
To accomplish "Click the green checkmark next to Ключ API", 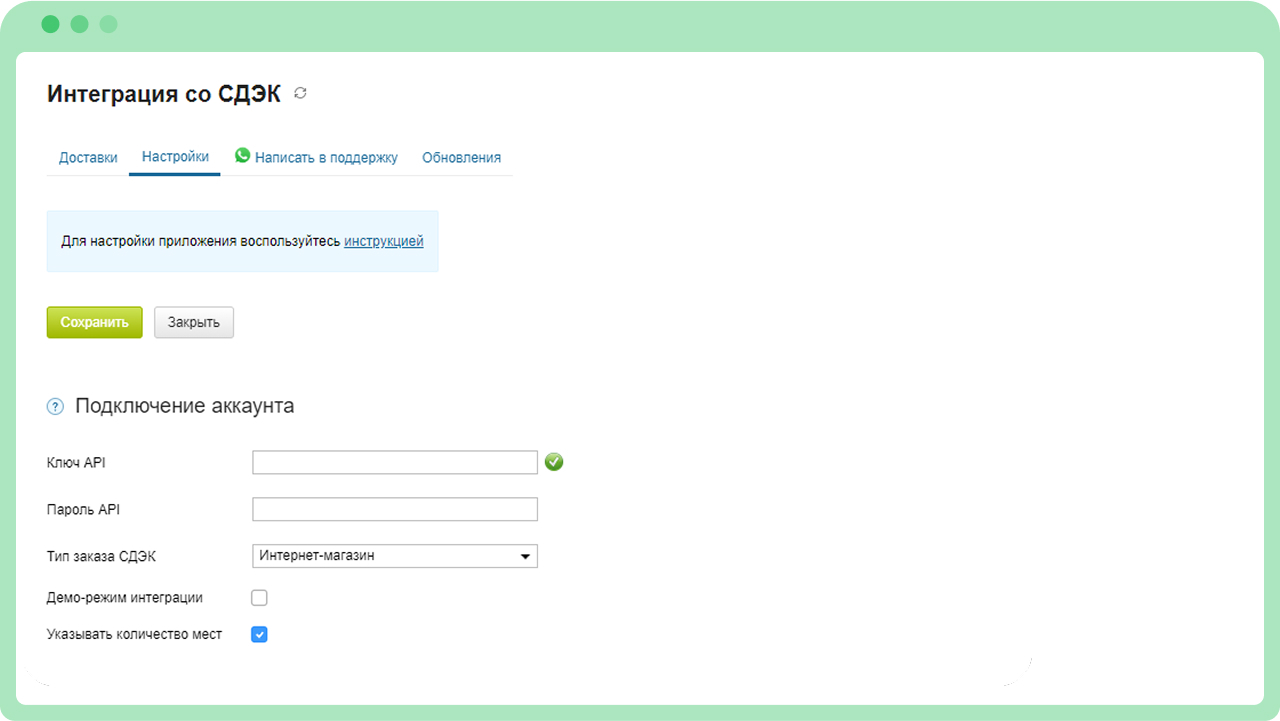I will click(x=554, y=462).
